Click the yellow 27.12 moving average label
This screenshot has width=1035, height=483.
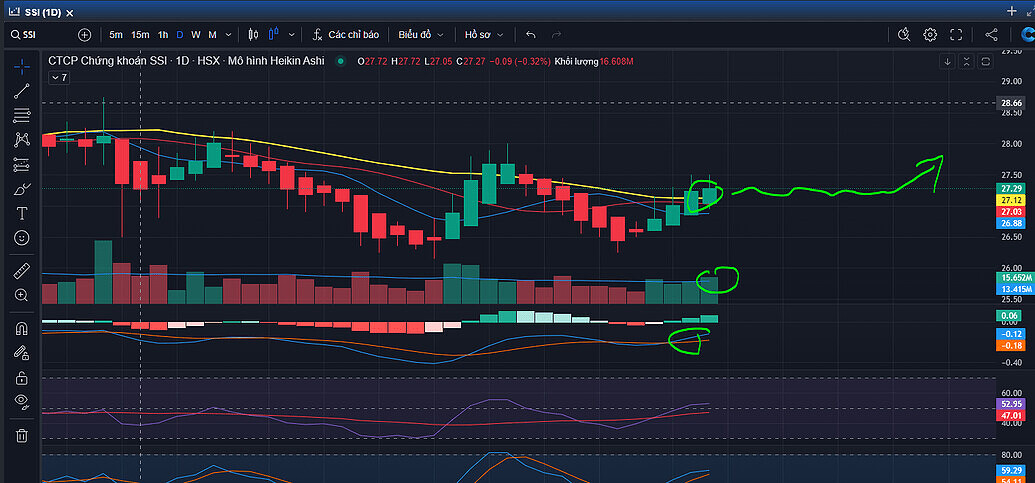click(x=1012, y=200)
